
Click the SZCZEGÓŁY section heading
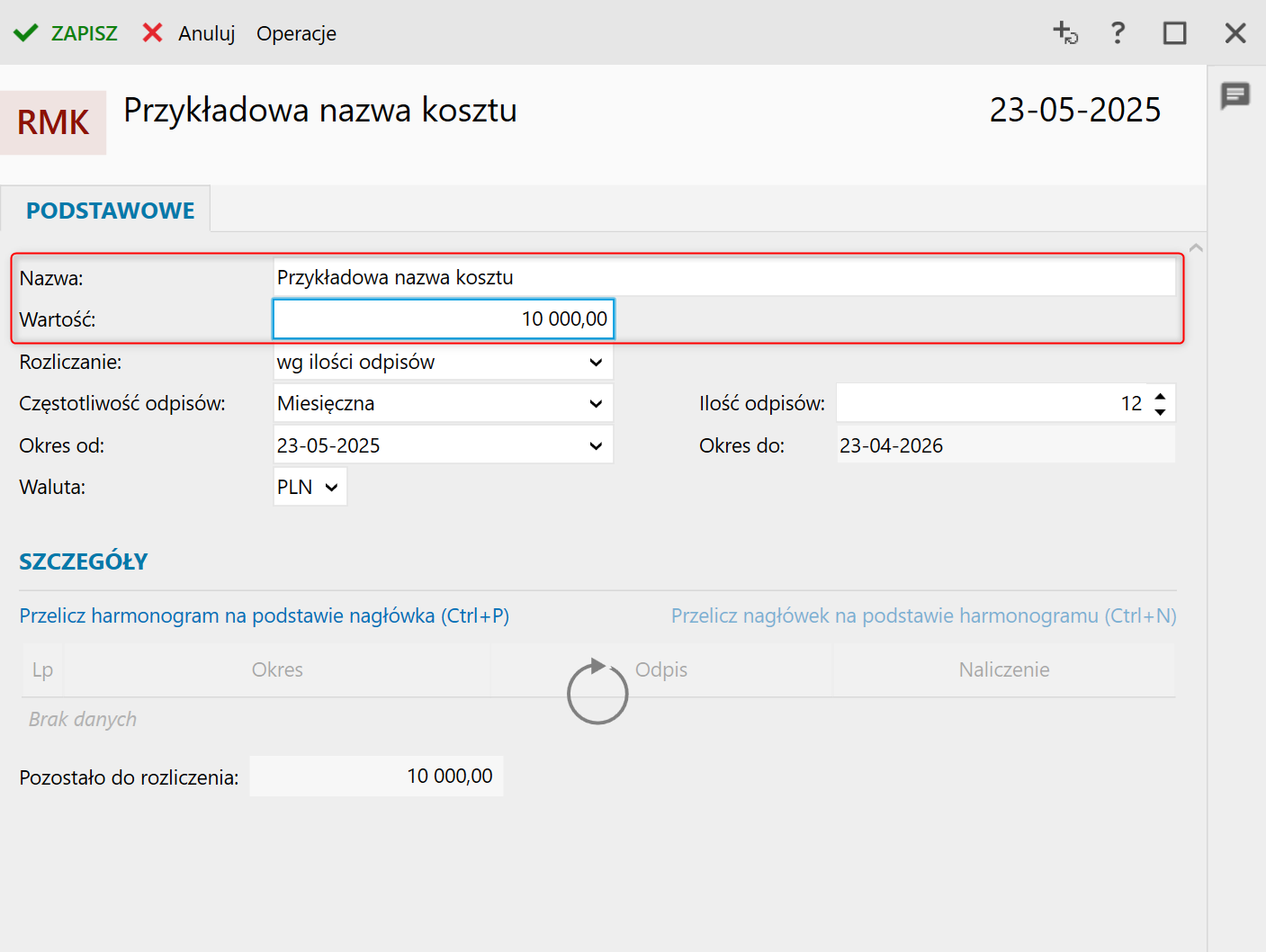pyautogui.click(x=84, y=561)
